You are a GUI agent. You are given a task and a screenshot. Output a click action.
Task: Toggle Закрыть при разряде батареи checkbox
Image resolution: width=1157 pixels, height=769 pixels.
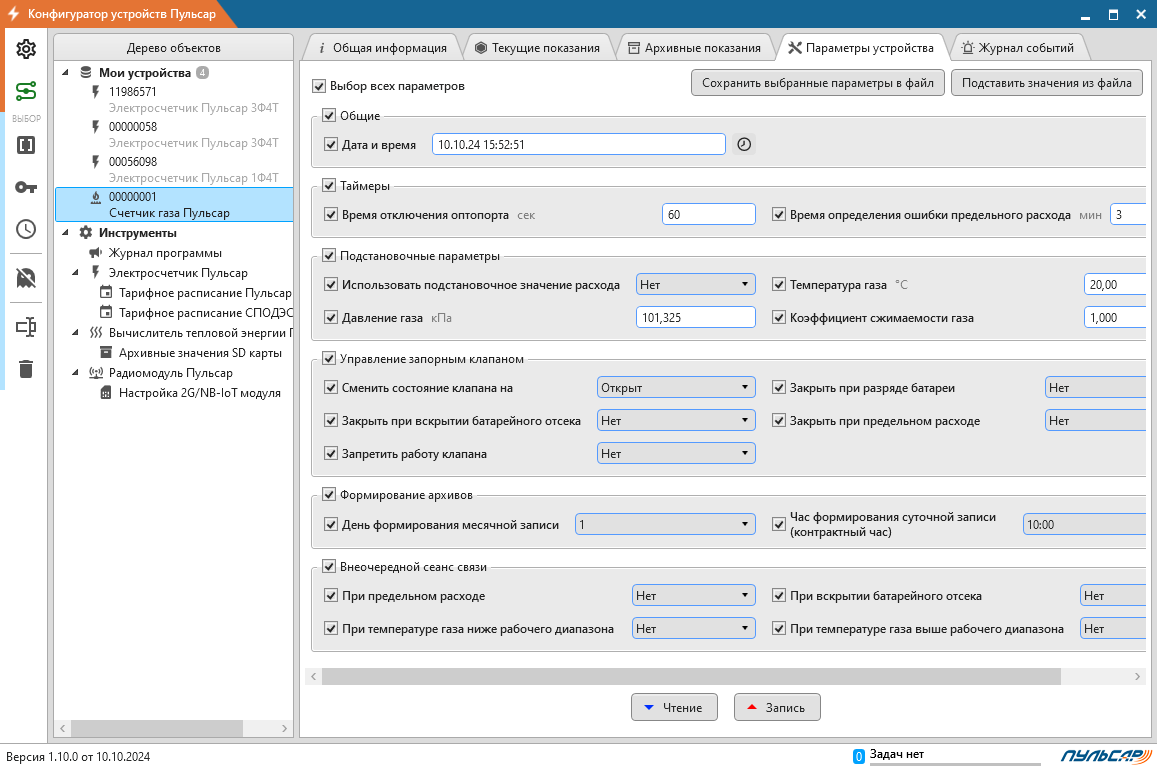pyautogui.click(x=778, y=387)
